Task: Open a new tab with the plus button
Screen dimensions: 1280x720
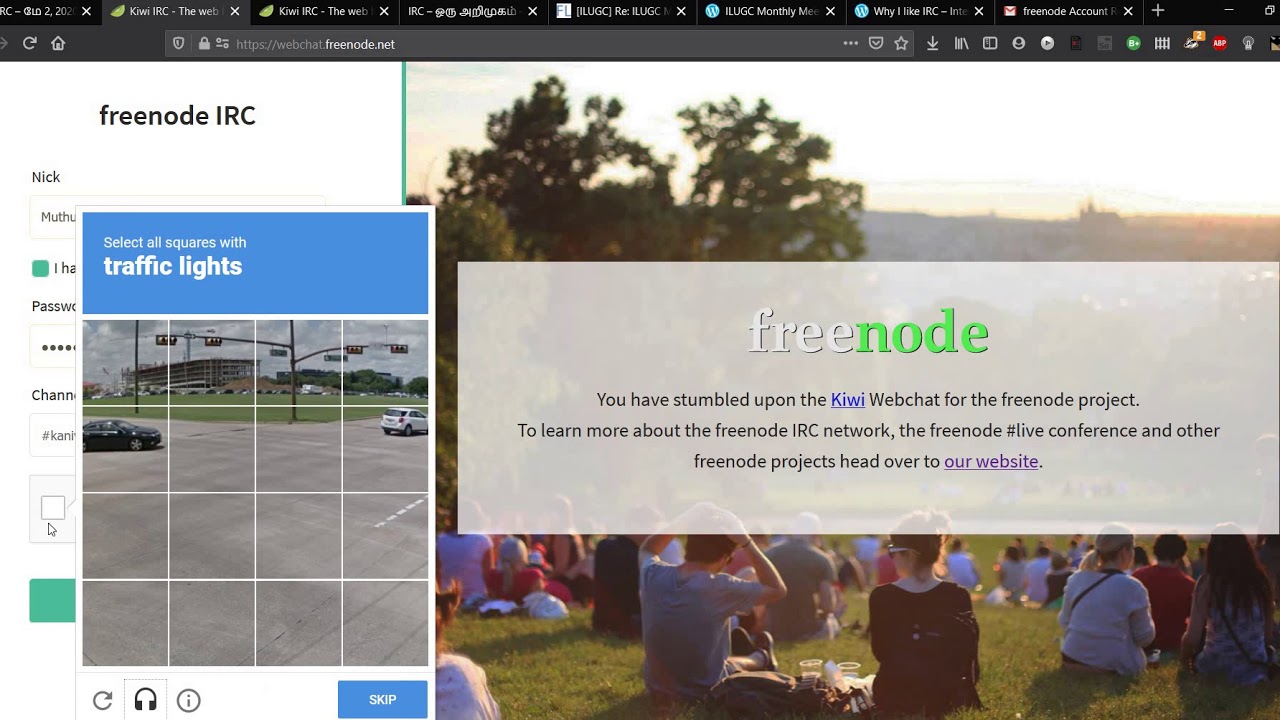Action: (x=1157, y=11)
